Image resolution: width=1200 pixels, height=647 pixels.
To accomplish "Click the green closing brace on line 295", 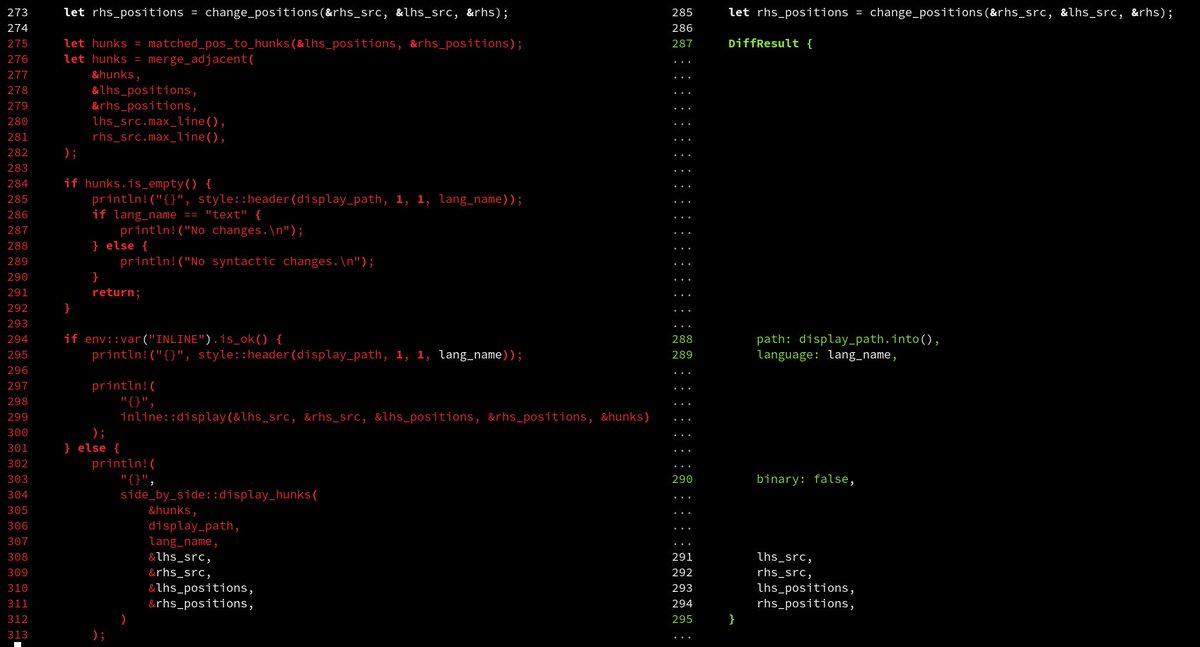I will point(732,620).
